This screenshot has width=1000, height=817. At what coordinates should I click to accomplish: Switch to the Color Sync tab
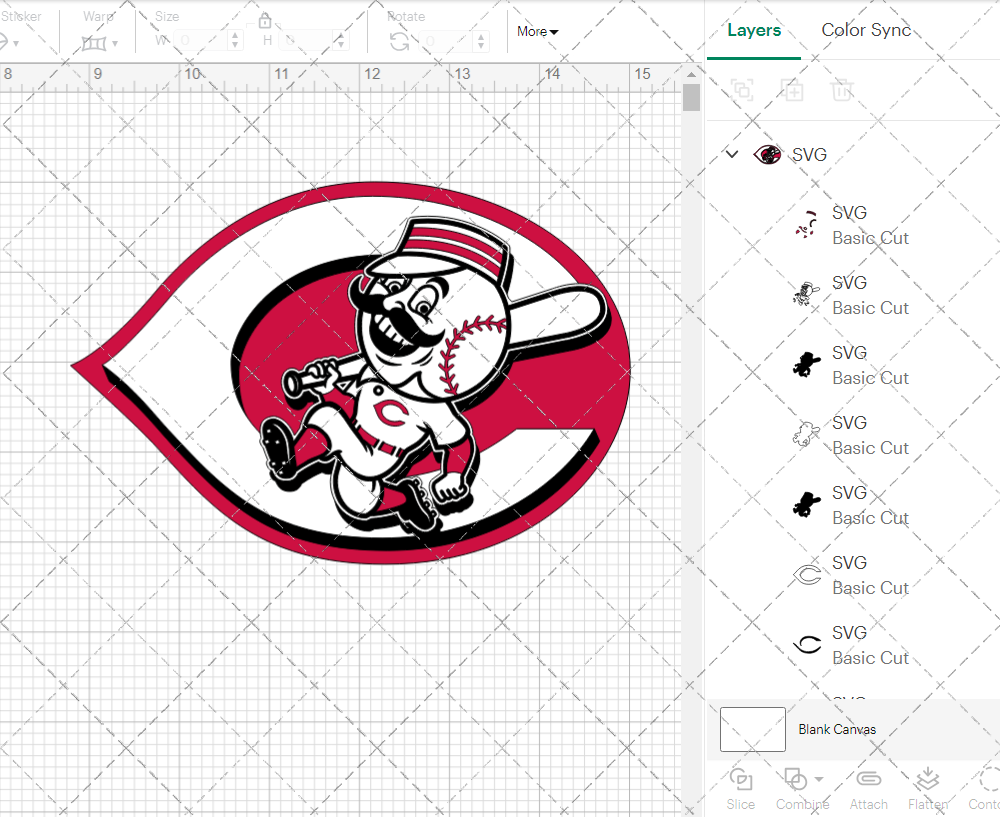point(866,30)
